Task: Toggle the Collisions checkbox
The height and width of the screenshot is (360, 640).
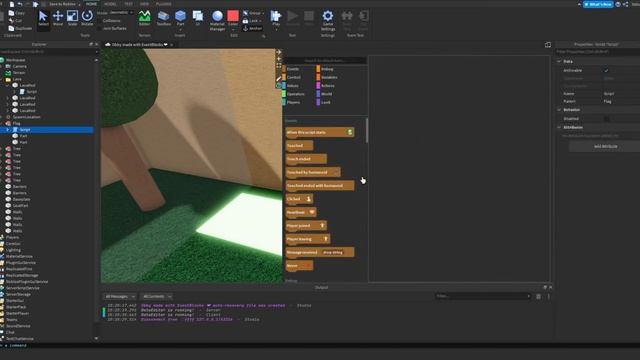Action: point(100,20)
